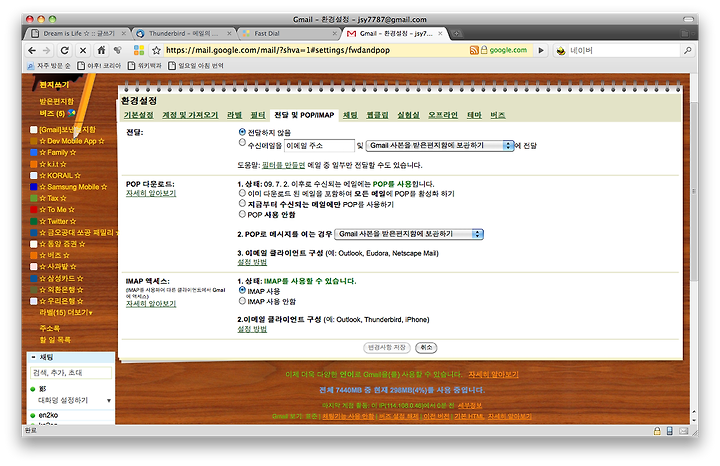Enable POP for all mail radio option
This screenshot has width=720, height=466.
242,193
